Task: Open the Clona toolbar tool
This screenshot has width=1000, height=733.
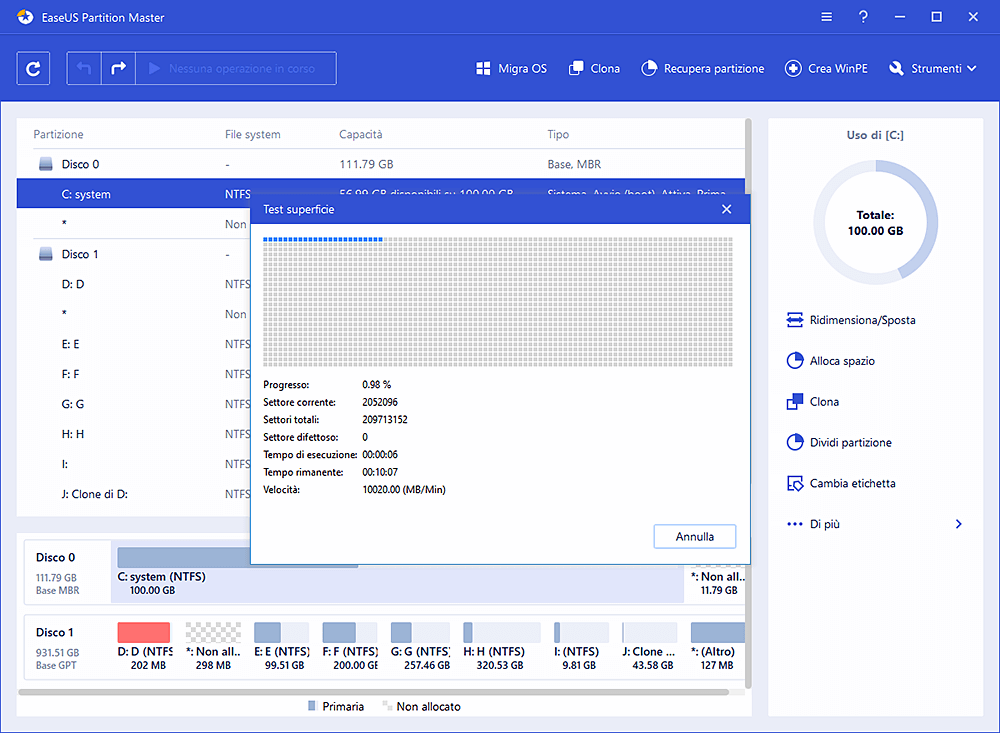Action: coord(594,68)
